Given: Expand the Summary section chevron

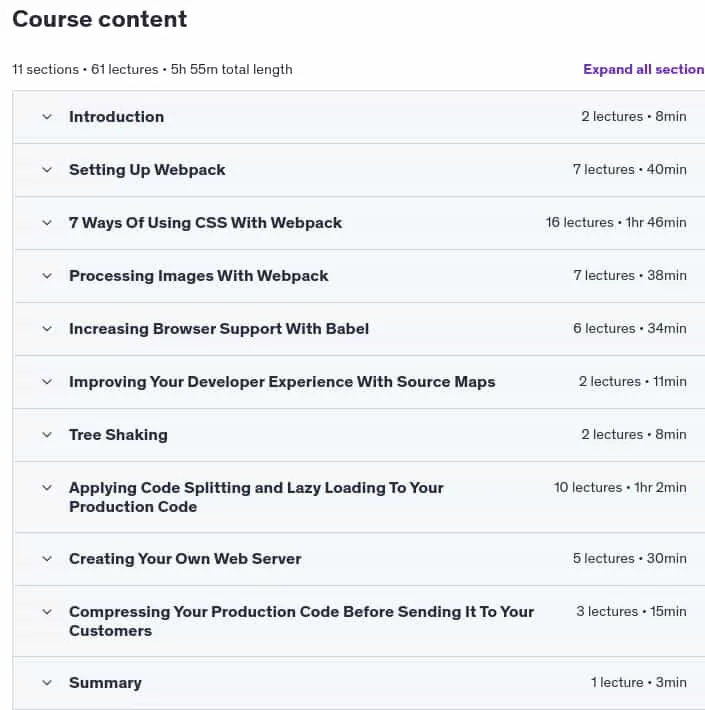Looking at the screenshot, I should (x=47, y=683).
